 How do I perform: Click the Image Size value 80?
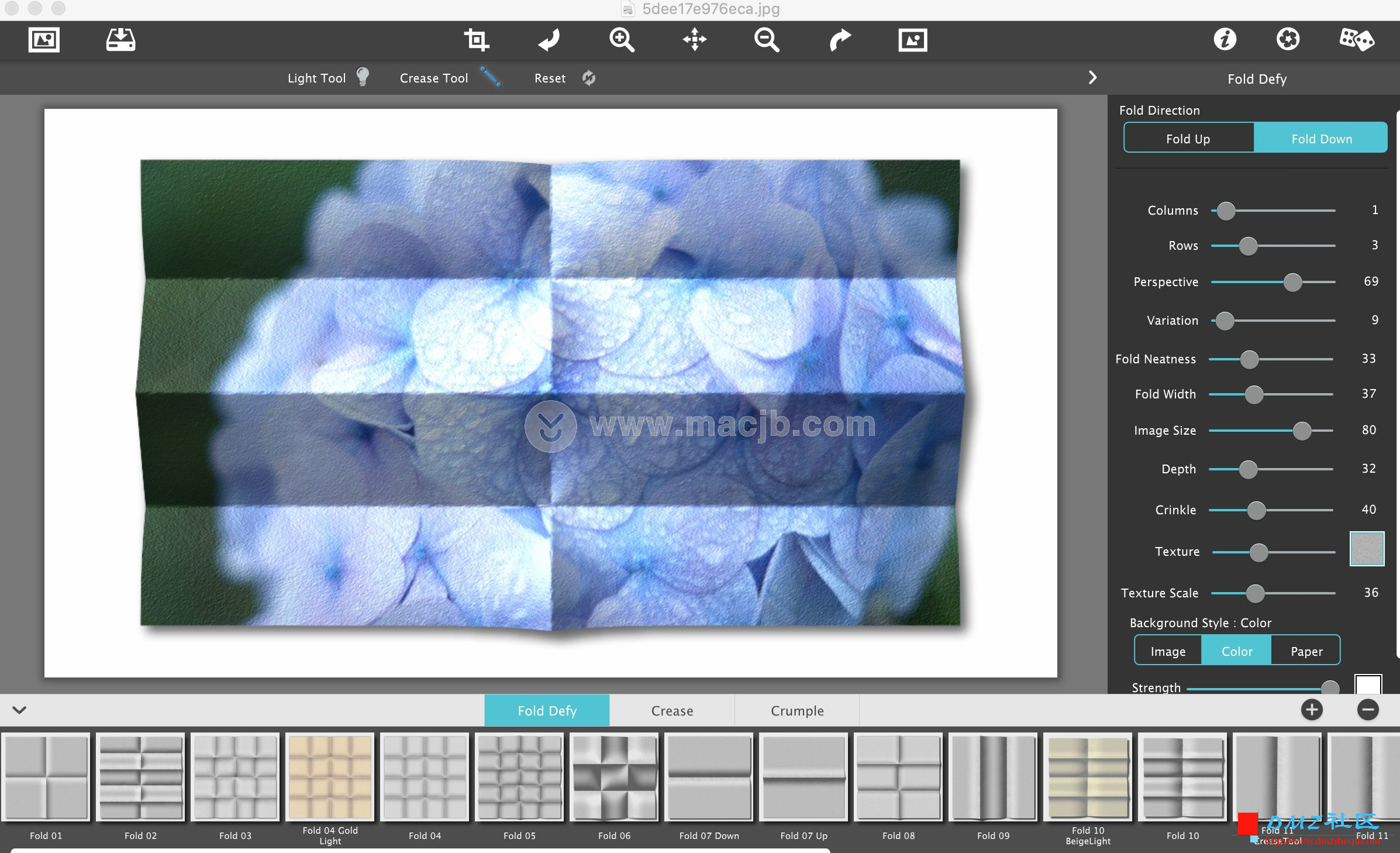(1368, 430)
